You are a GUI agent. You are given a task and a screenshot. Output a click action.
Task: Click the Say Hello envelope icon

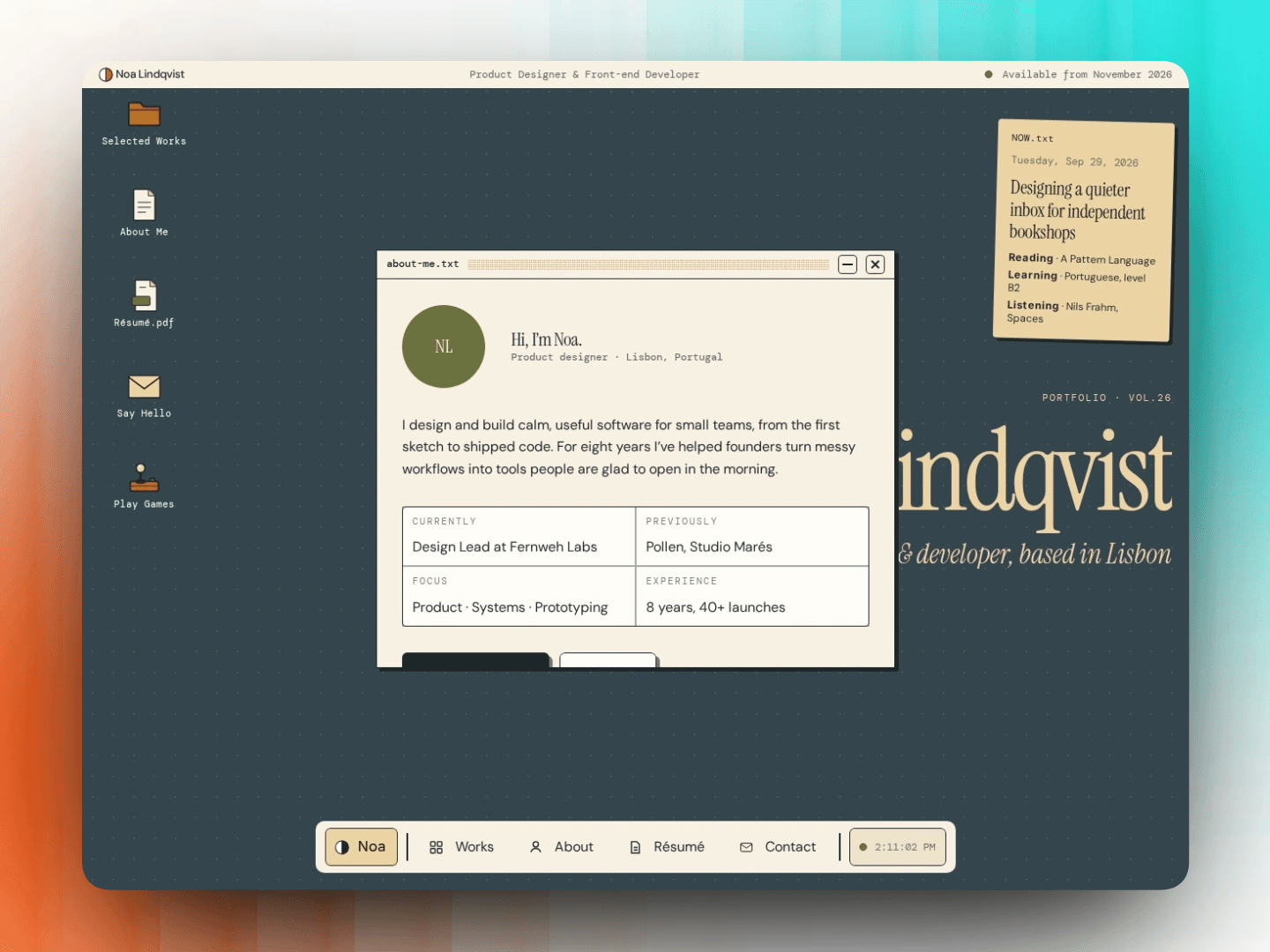point(144,386)
